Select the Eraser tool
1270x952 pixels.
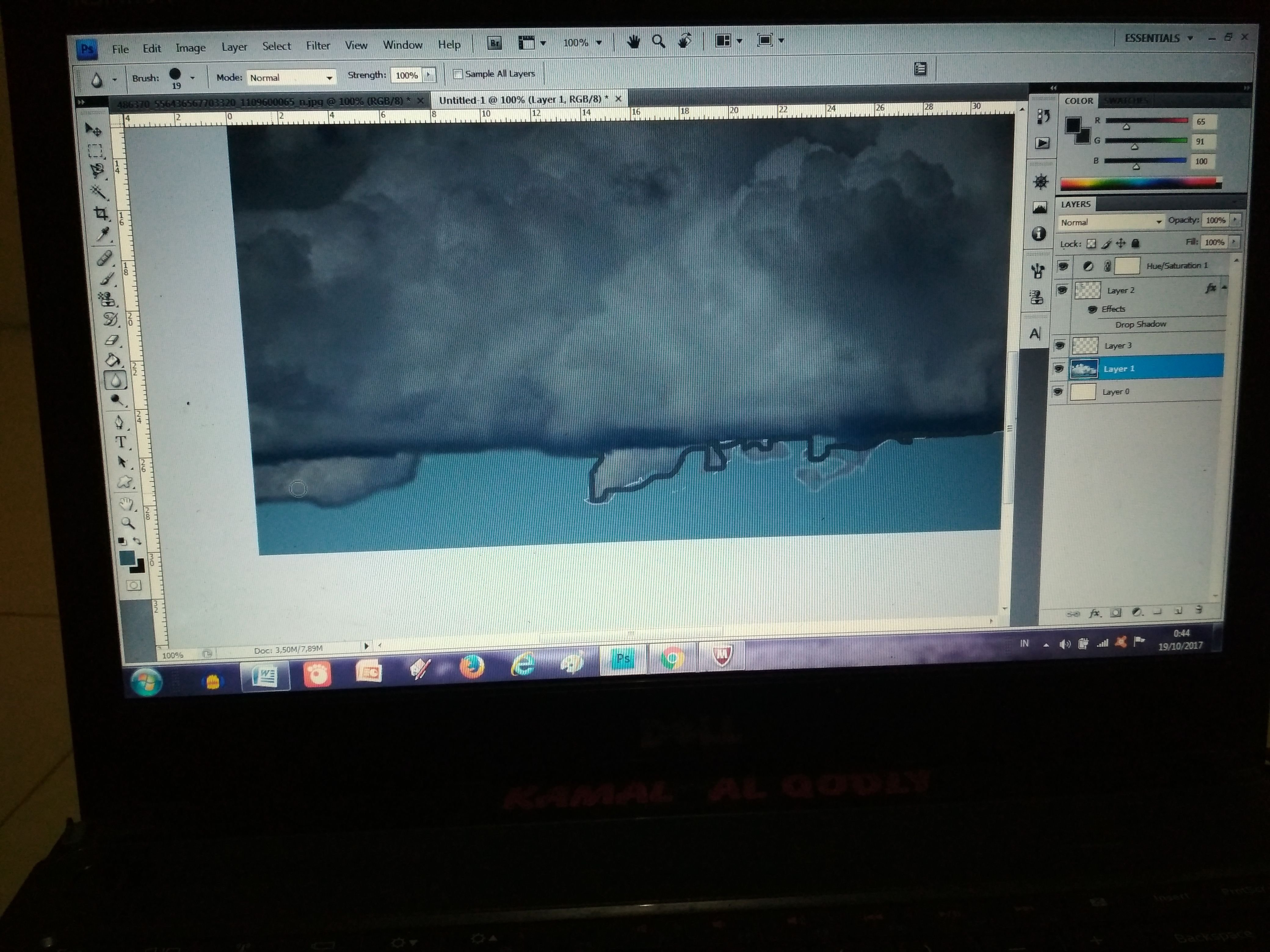[112, 340]
